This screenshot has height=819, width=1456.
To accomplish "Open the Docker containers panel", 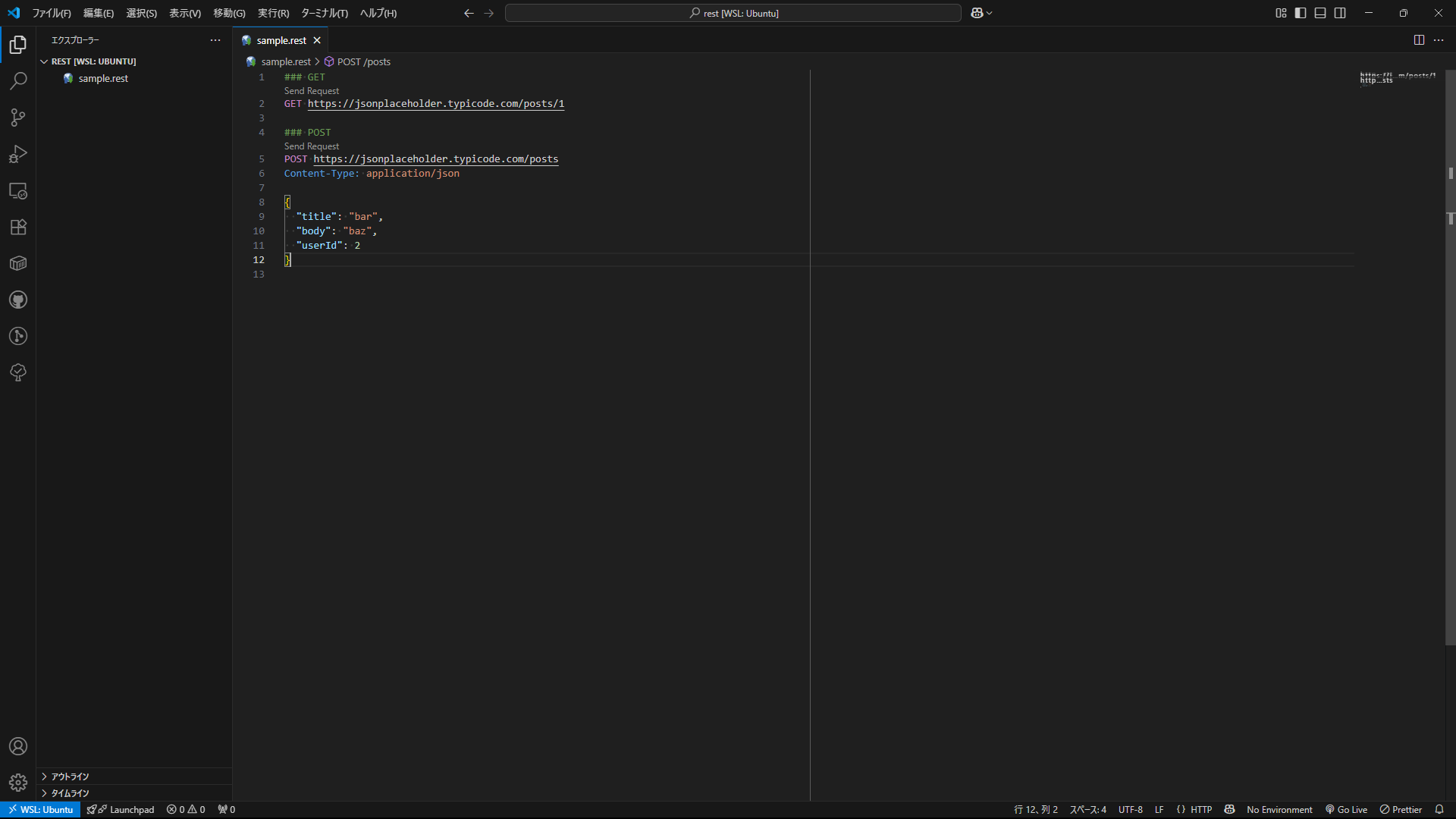I will click(x=18, y=263).
